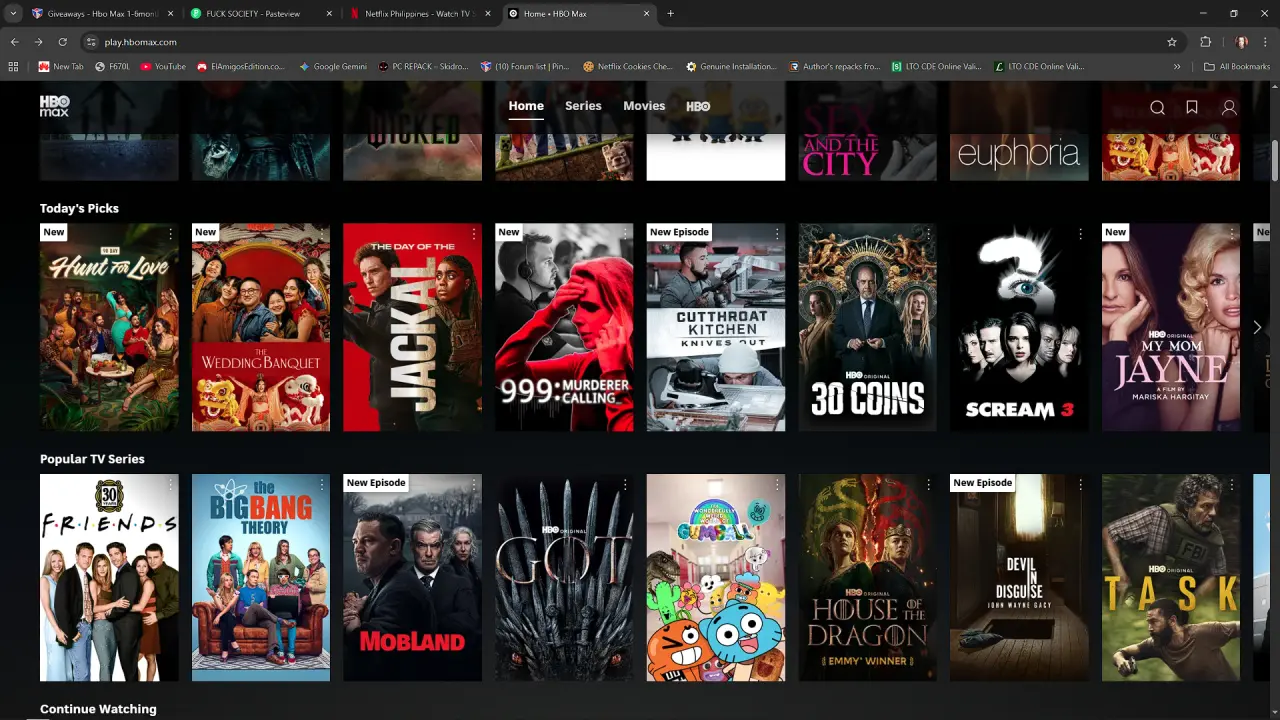
Task: Bookmark this page with the star icon
Action: coord(1172,42)
